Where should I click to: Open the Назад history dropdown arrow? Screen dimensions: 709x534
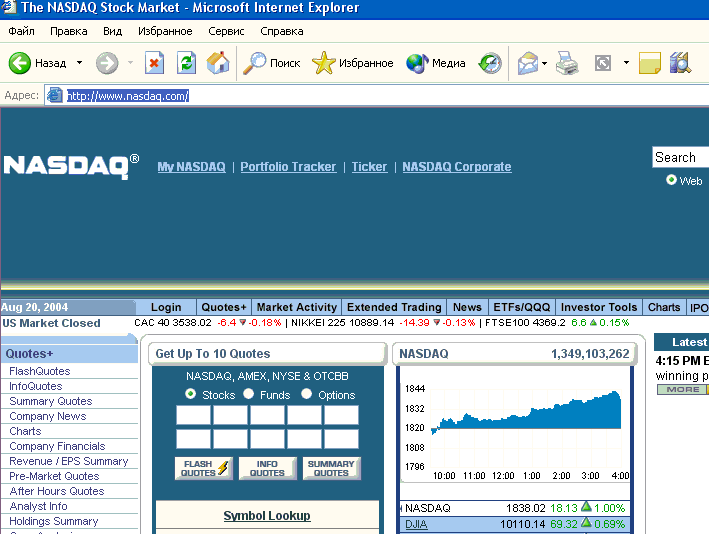80,62
